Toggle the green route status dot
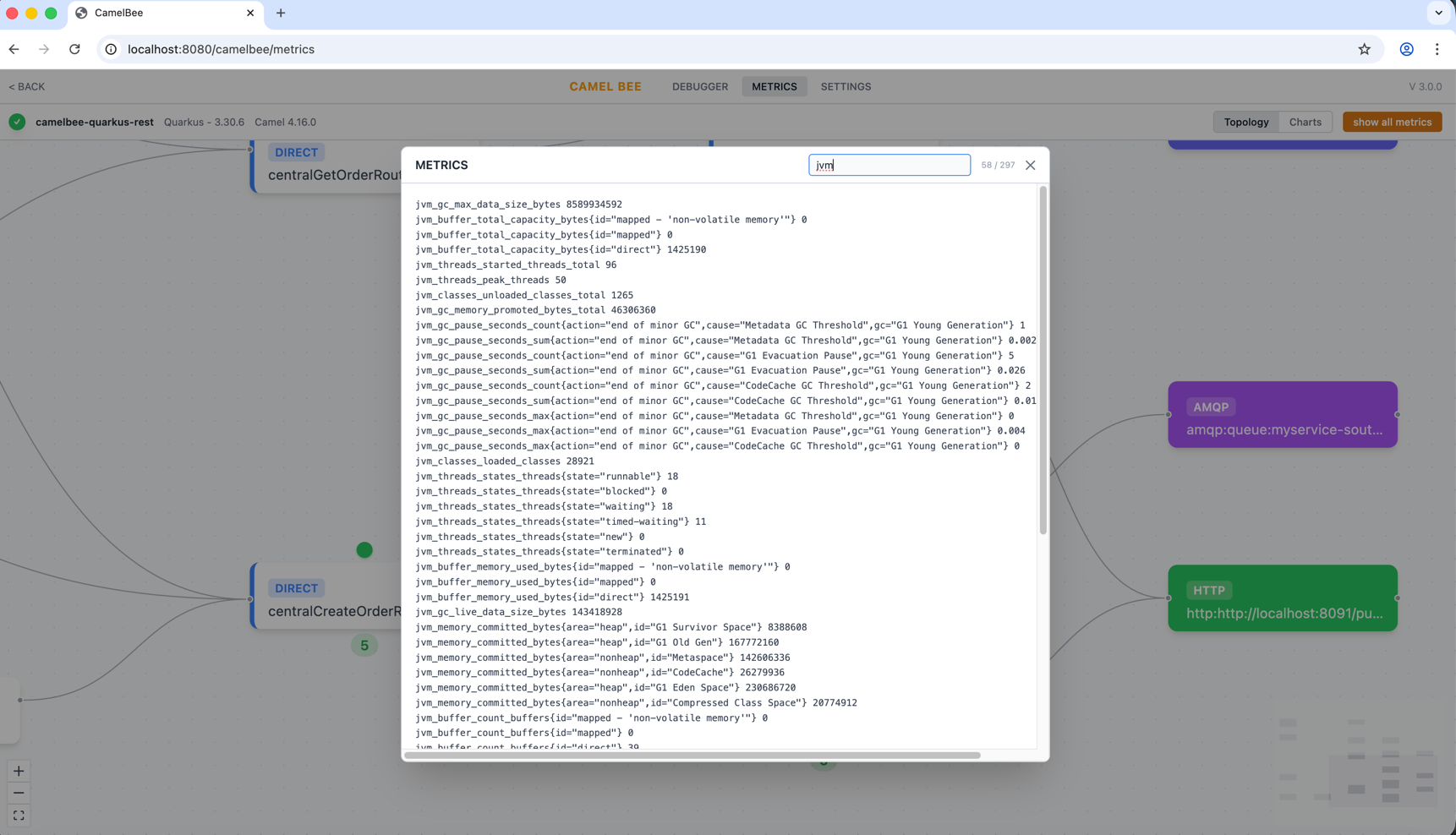1456x835 pixels. coord(364,549)
